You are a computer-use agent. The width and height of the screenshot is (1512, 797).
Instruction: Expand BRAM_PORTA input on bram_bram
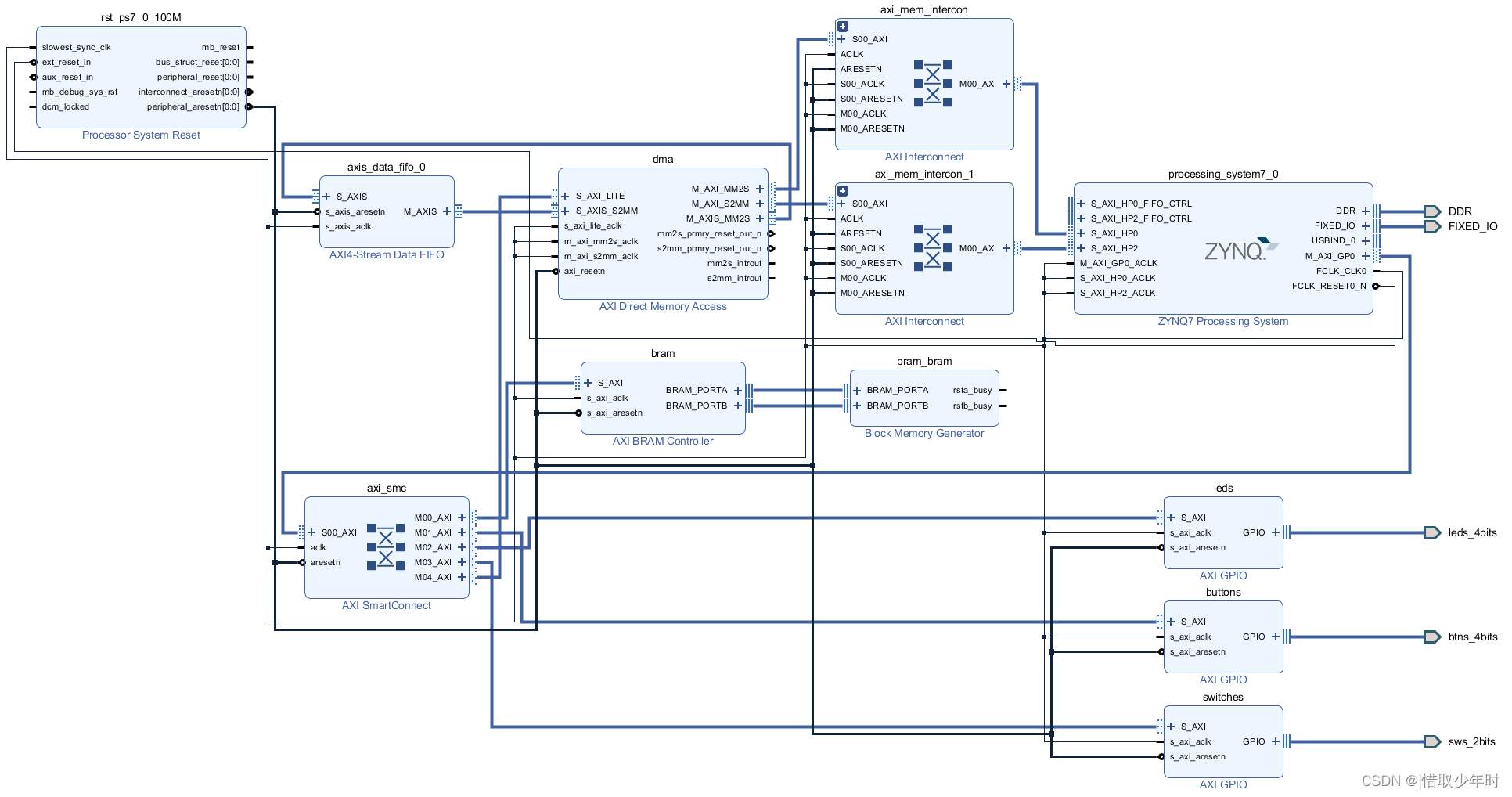857,390
